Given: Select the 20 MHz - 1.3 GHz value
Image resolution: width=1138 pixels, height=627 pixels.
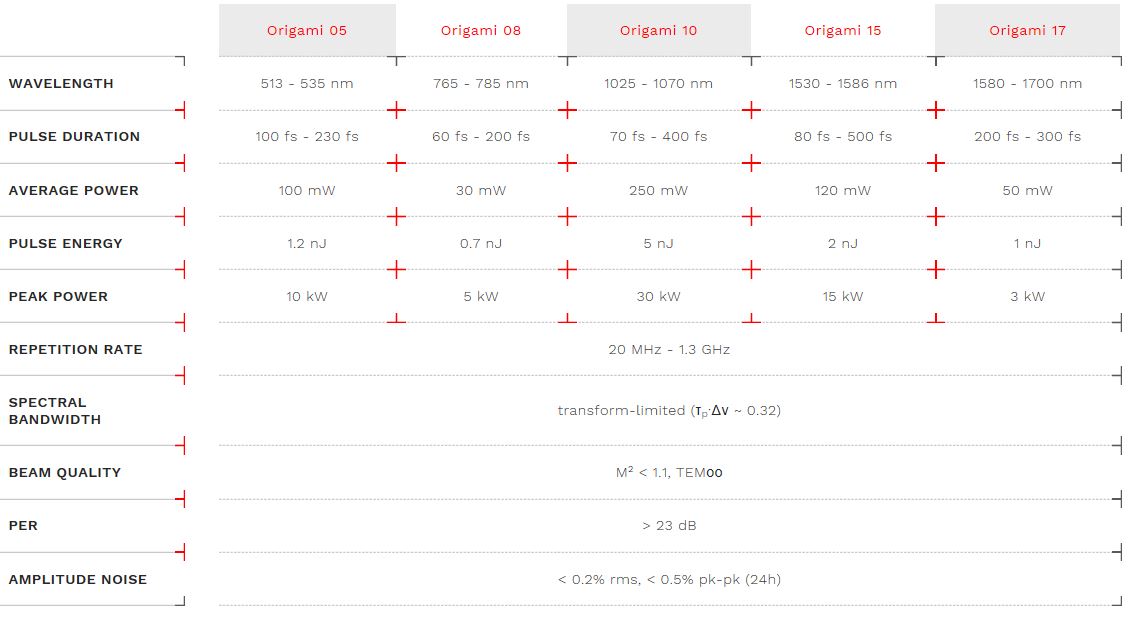Looking at the screenshot, I should click(669, 350).
